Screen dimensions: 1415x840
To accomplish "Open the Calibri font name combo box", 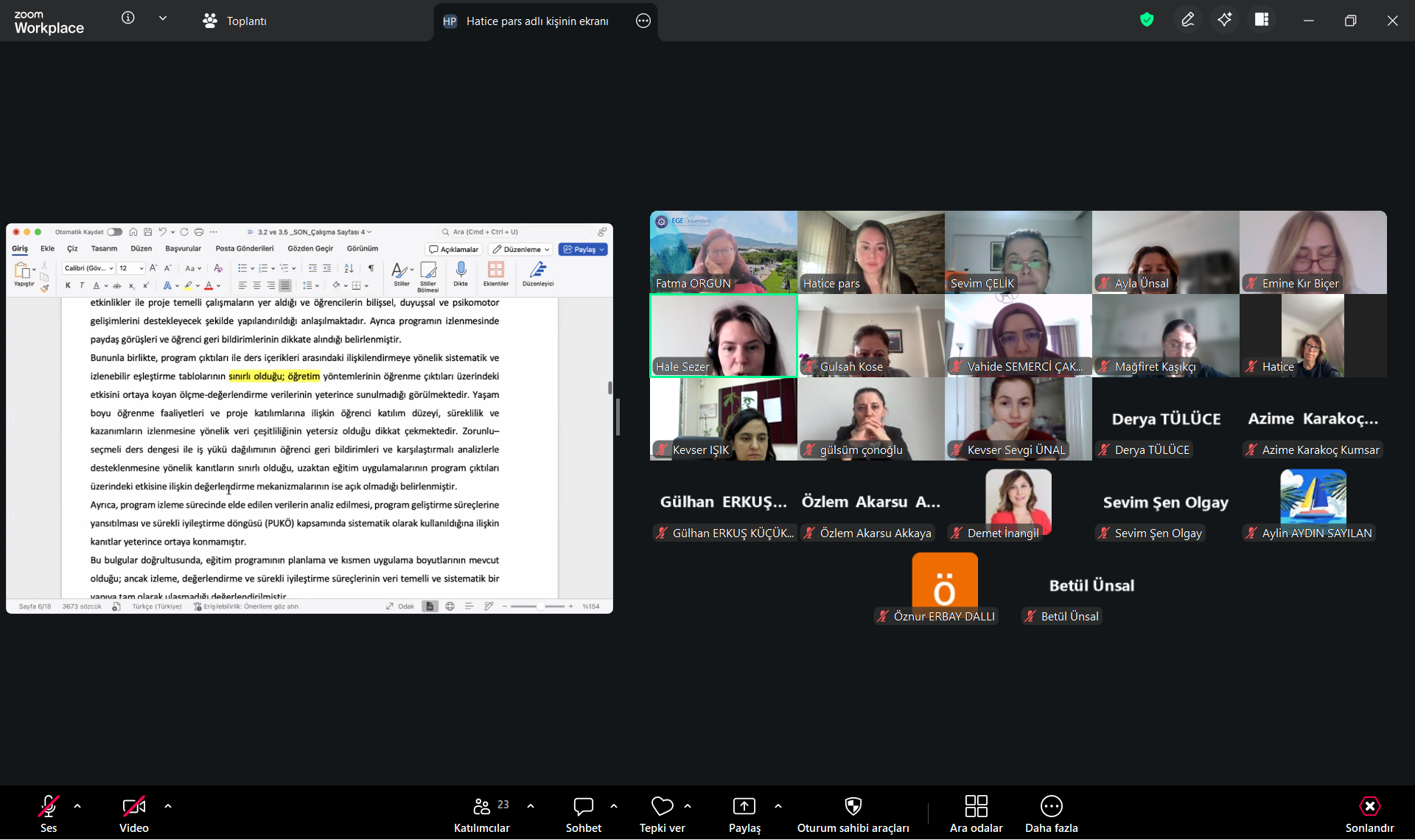I will (89, 268).
